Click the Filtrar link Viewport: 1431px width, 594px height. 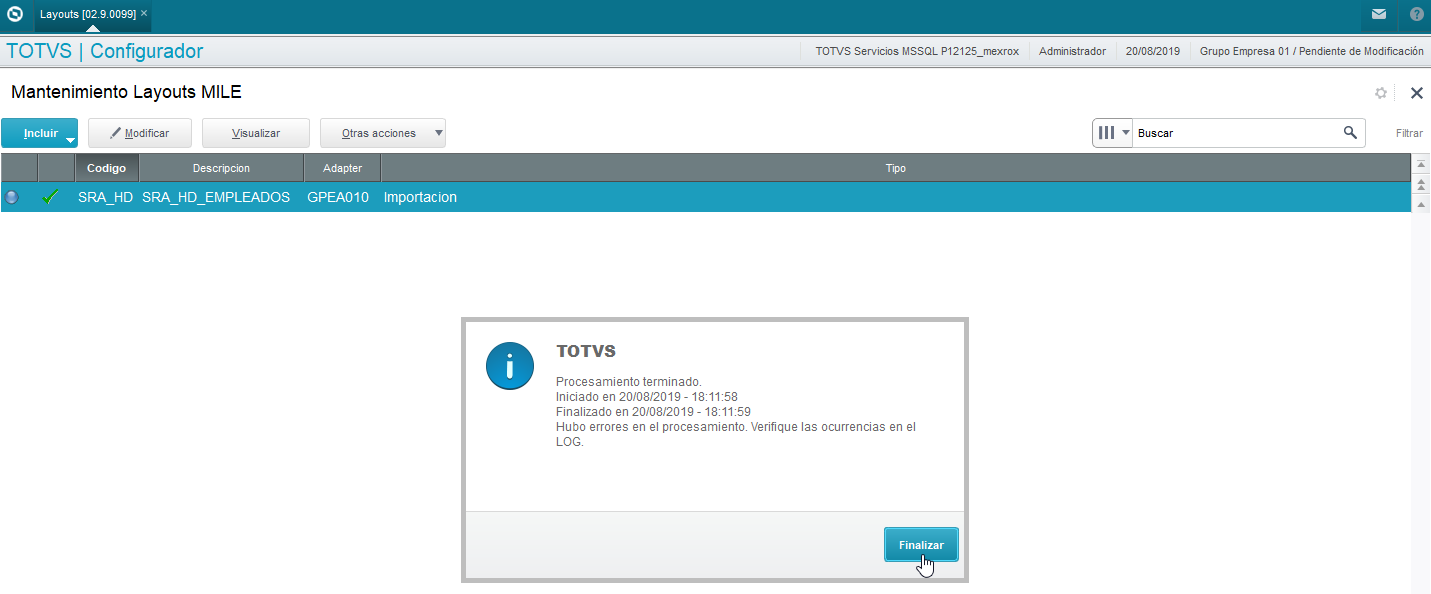pyautogui.click(x=1409, y=133)
